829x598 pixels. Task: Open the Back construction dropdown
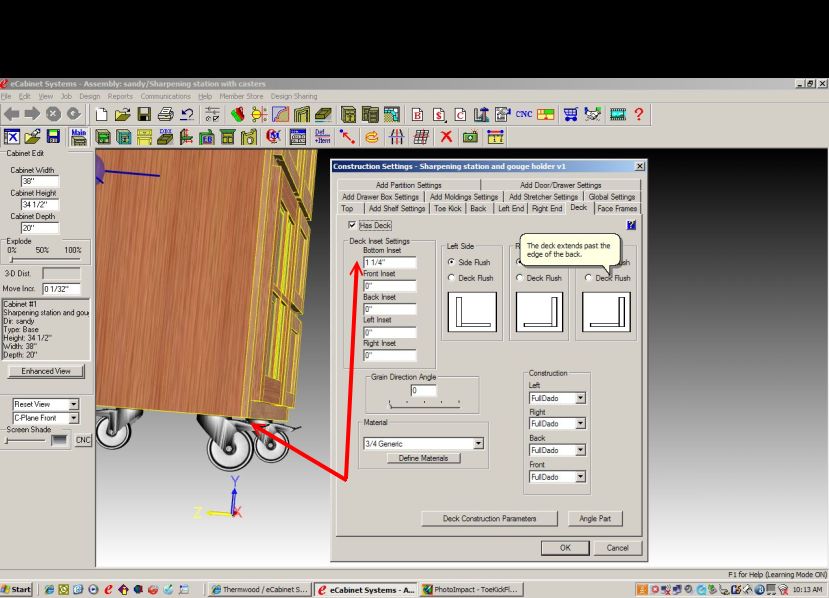click(x=581, y=450)
